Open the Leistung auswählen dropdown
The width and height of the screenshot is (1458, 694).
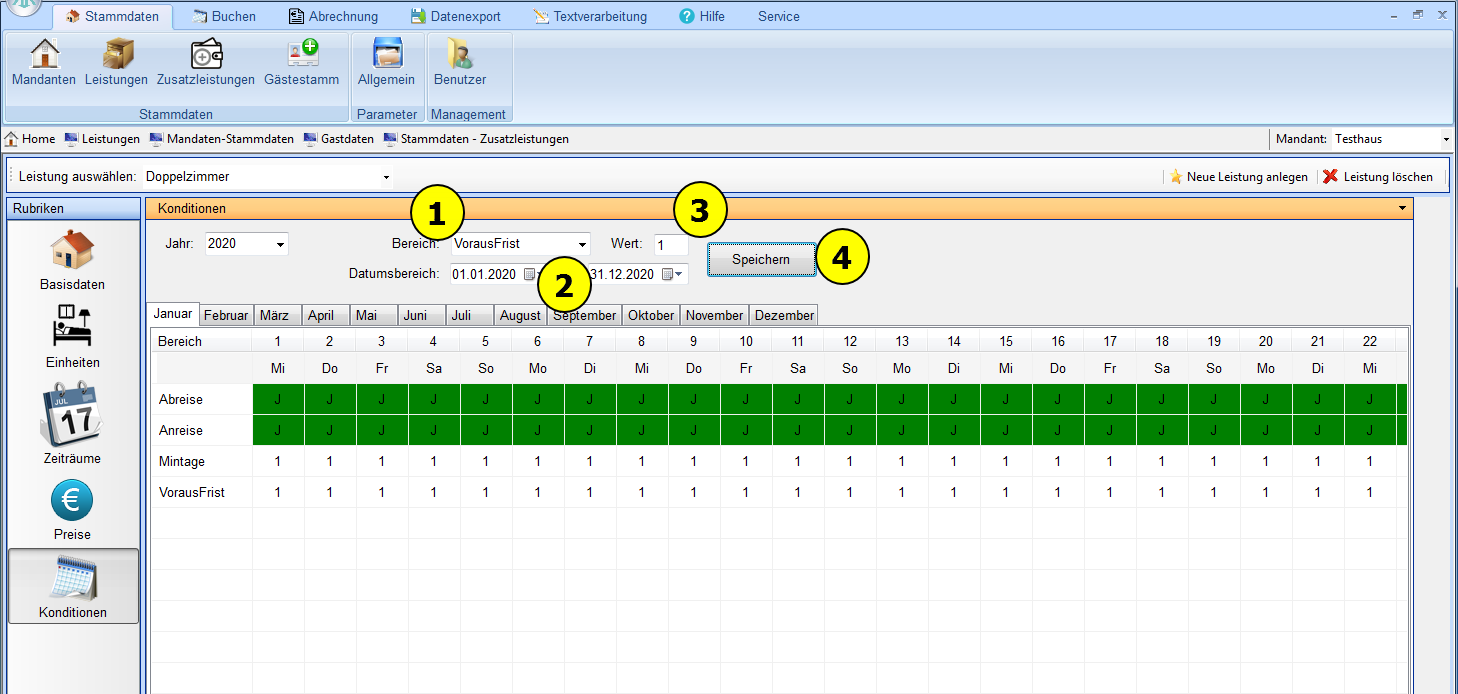(x=386, y=177)
